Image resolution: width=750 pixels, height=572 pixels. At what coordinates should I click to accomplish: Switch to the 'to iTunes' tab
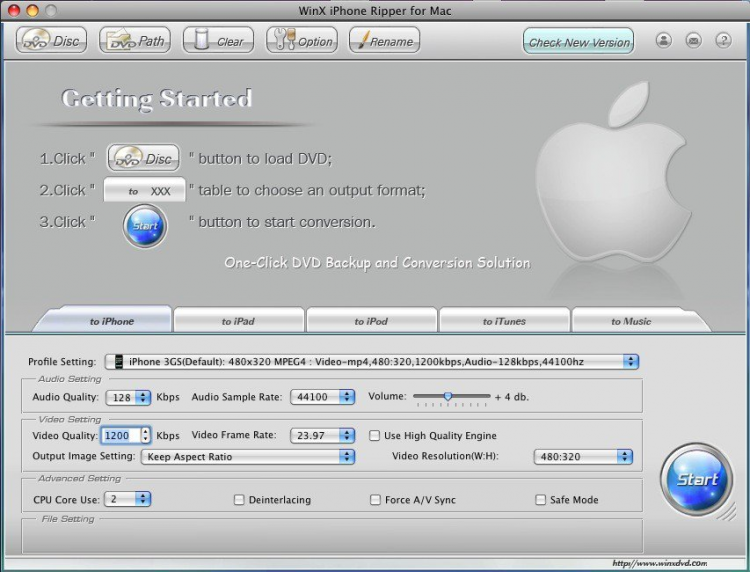504,321
